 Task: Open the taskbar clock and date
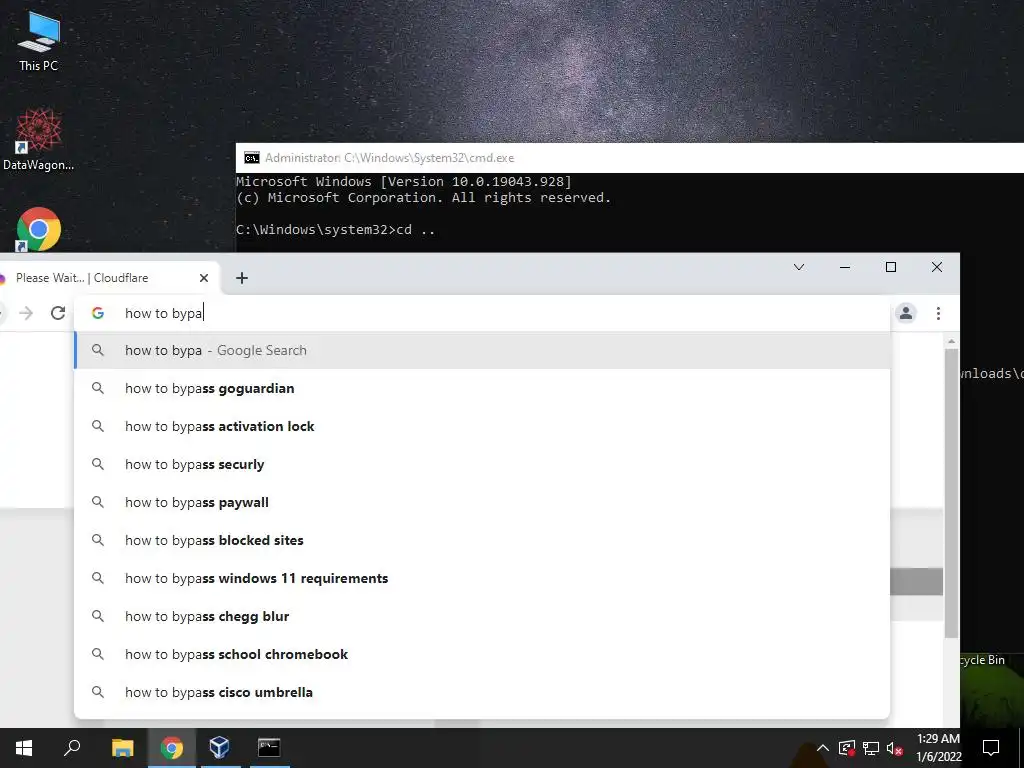point(938,748)
